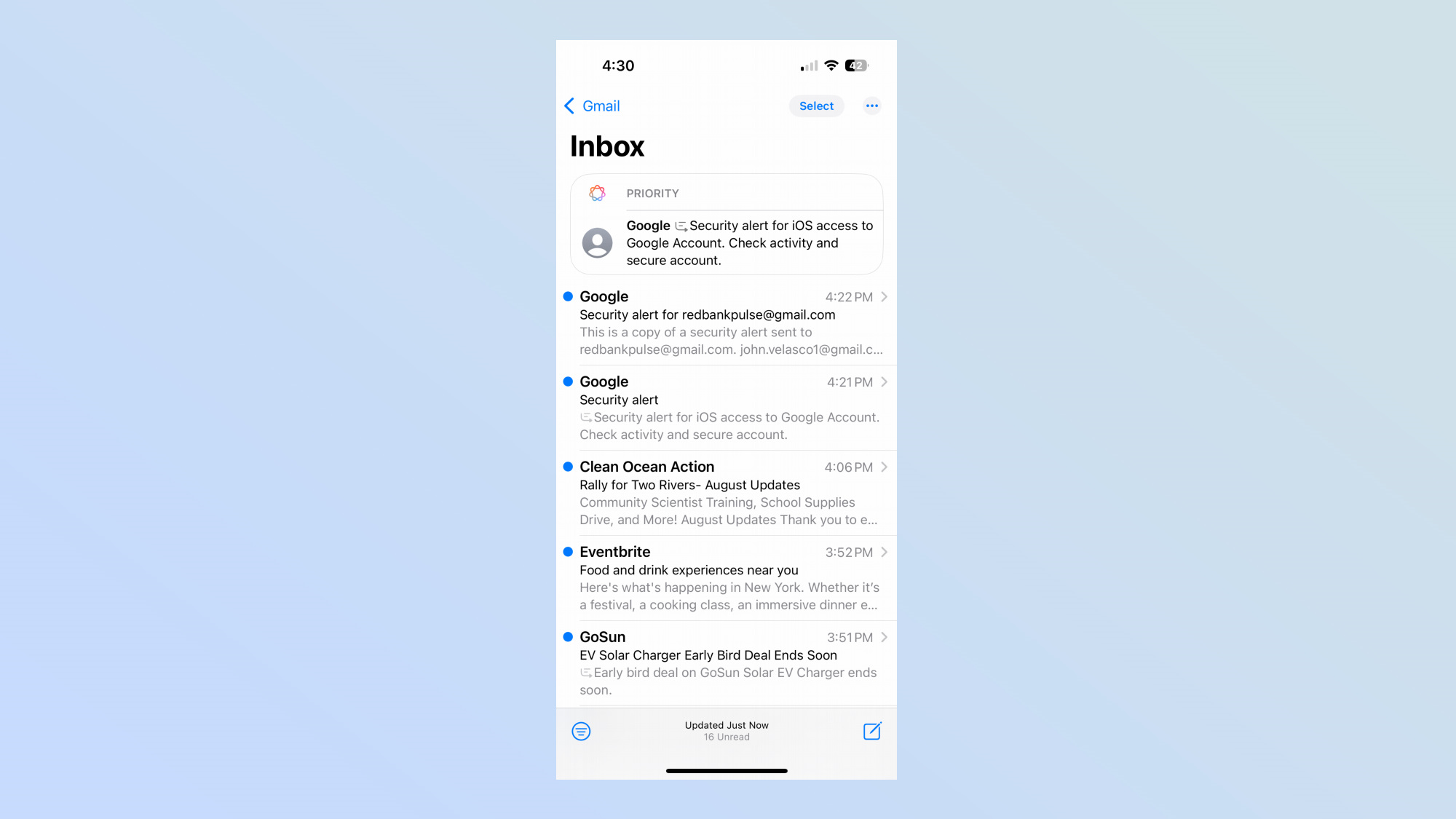Tap the unread indicator dot on Clean Ocean Action email
Viewport: 1456px width, 819px height.
[x=568, y=466]
